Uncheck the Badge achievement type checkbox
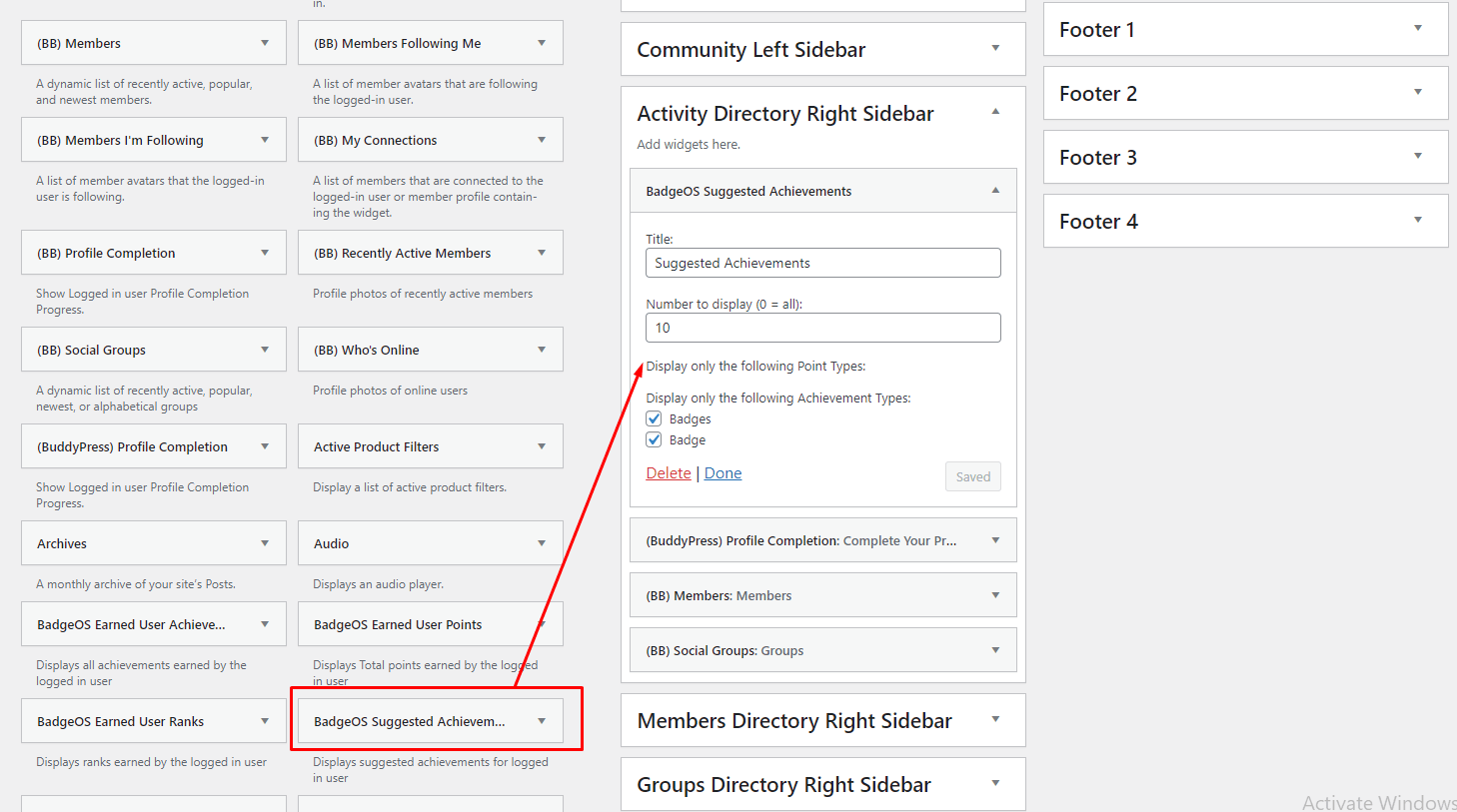Image resolution: width=1457 pixels, height=812 pixels. coord(655,440)
